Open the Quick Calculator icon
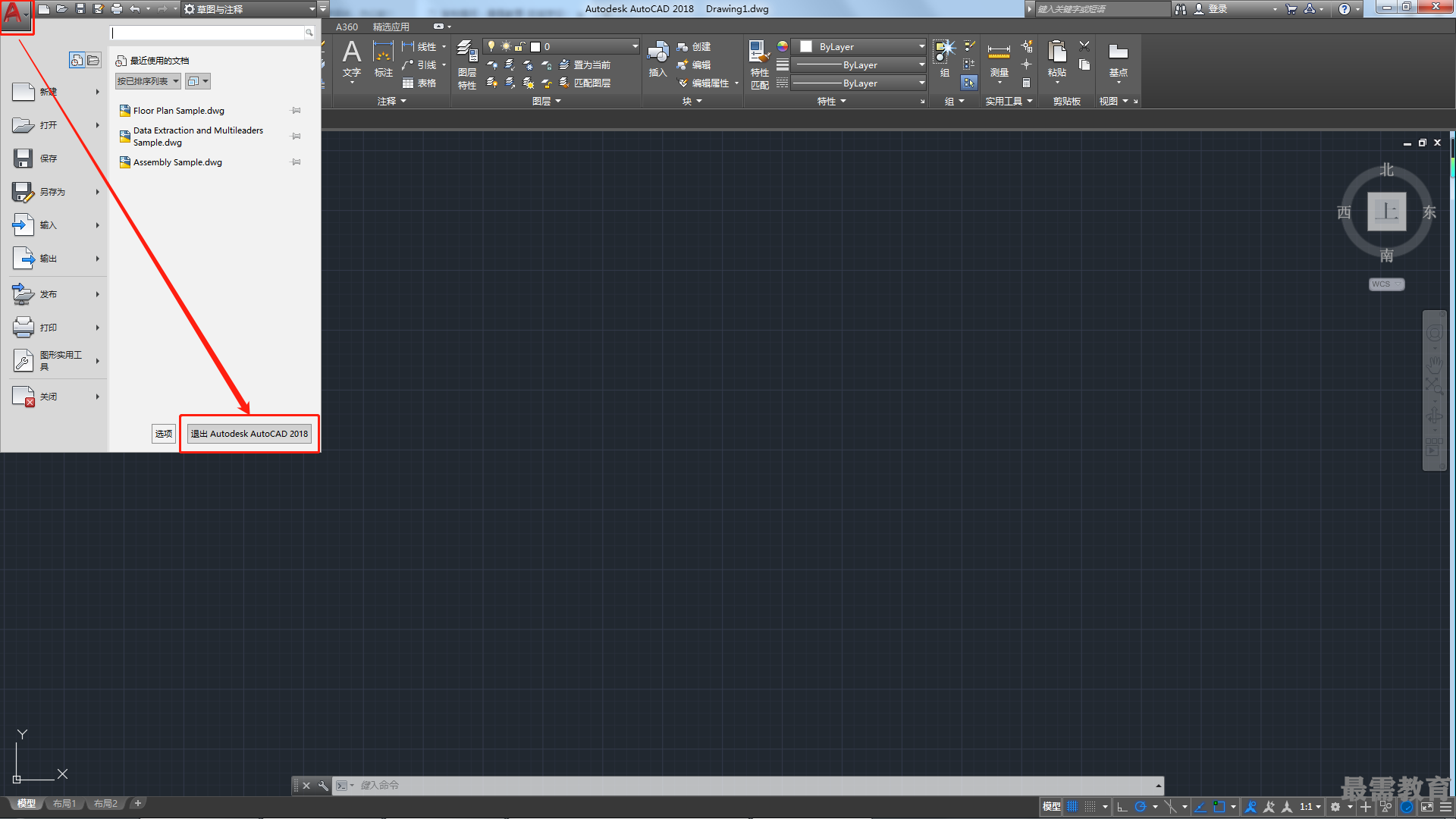The height and width of the screenshot is (819, 1456). pos(1026,83)
